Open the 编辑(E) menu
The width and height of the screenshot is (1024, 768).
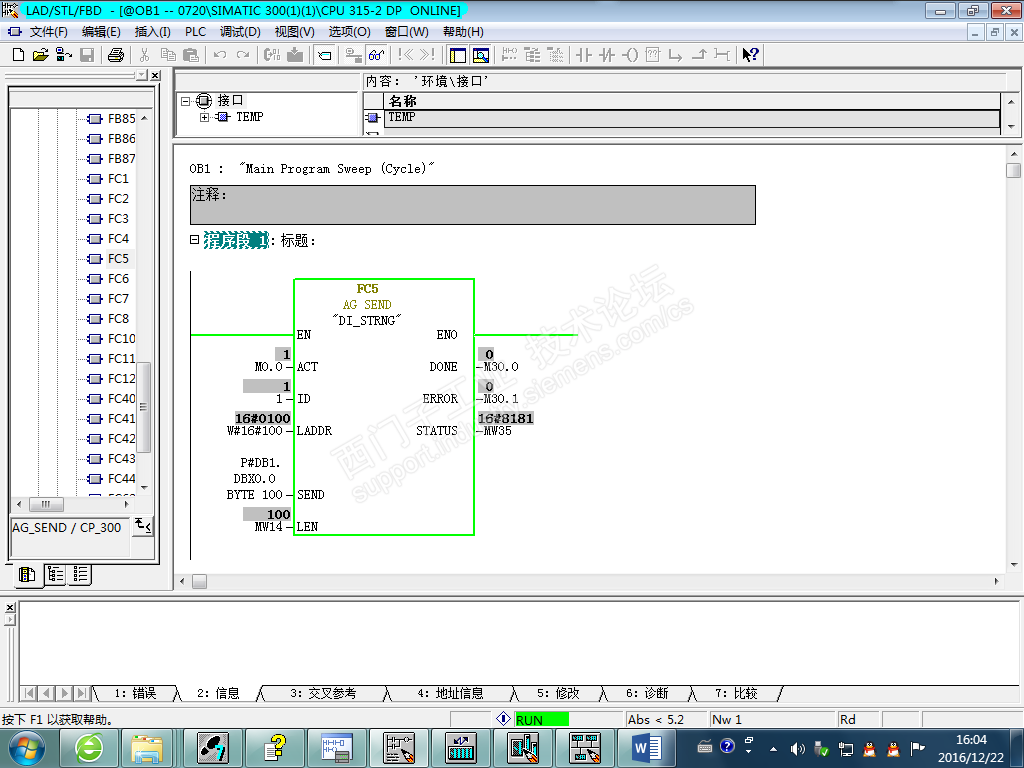[101, 31]
